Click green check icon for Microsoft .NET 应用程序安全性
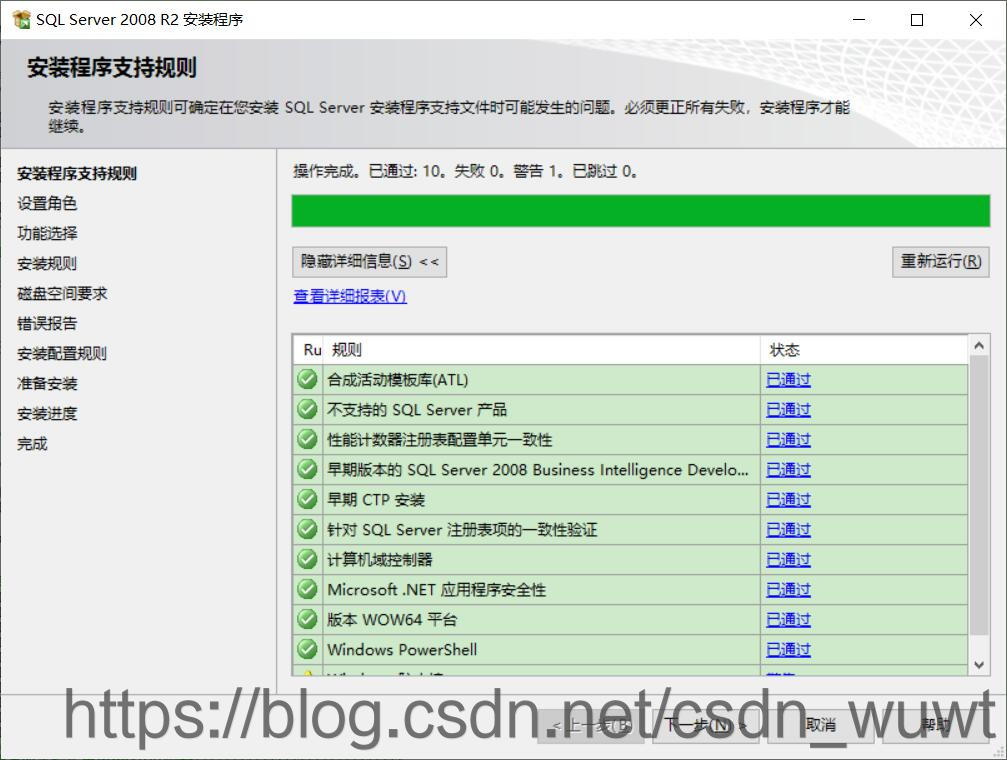Viewport: 1007px width, 760px height. 308,589
